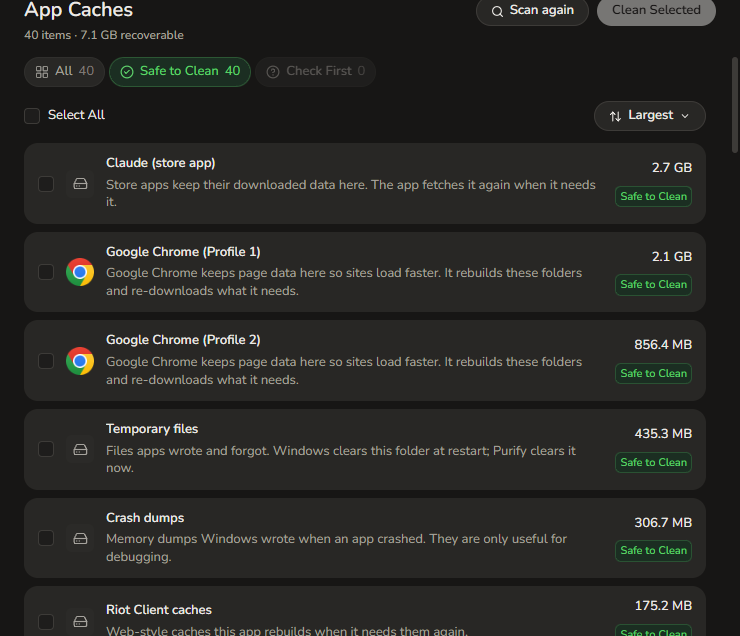Screen dimensions: 740x636
Task: Click the vertical scrollbar thumb
Action: click(x=734, y=105)
